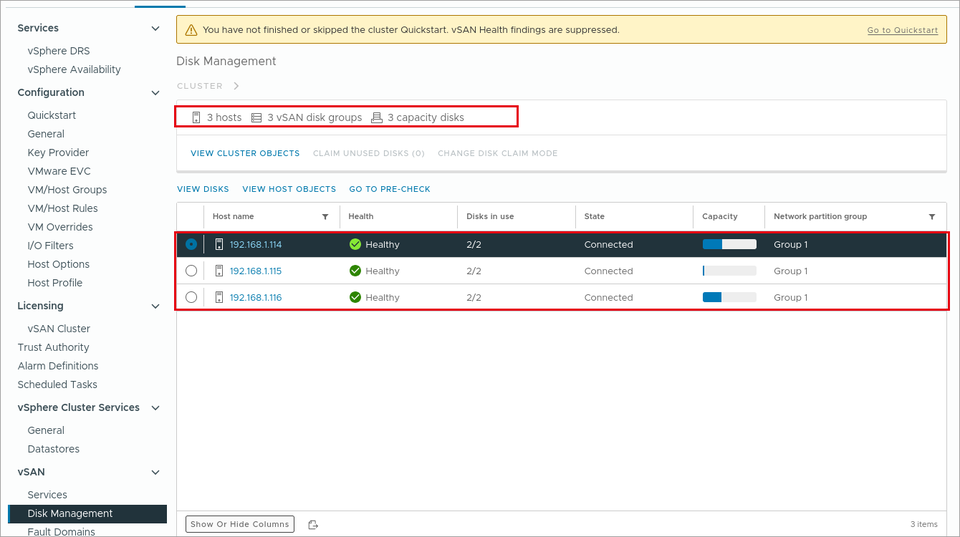
Task: Collapse the Configuration section chevron
Action: point(156,92)
